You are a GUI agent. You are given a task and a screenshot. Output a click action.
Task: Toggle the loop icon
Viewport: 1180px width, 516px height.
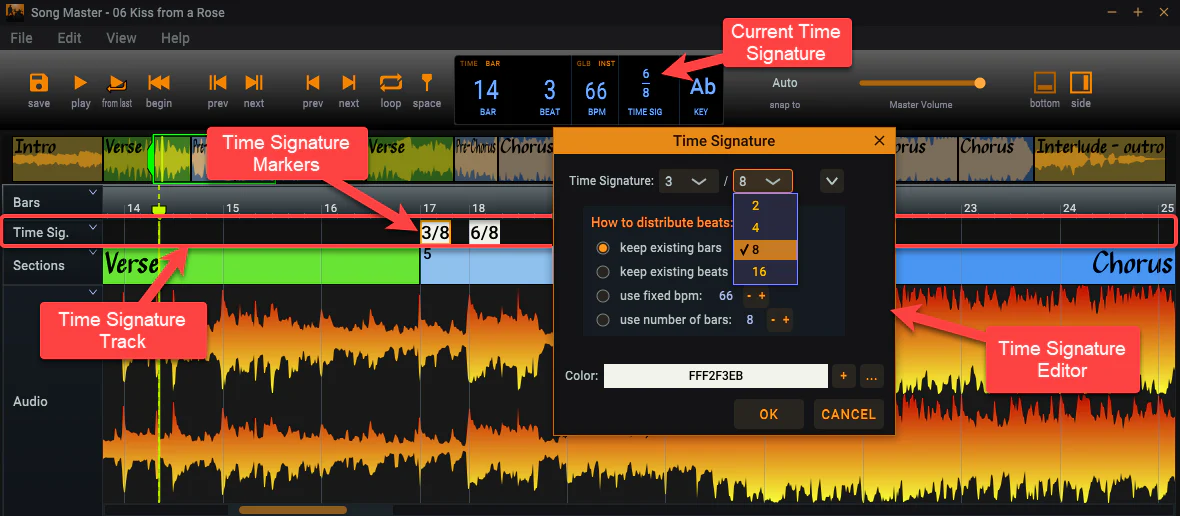tap(391, 83)
